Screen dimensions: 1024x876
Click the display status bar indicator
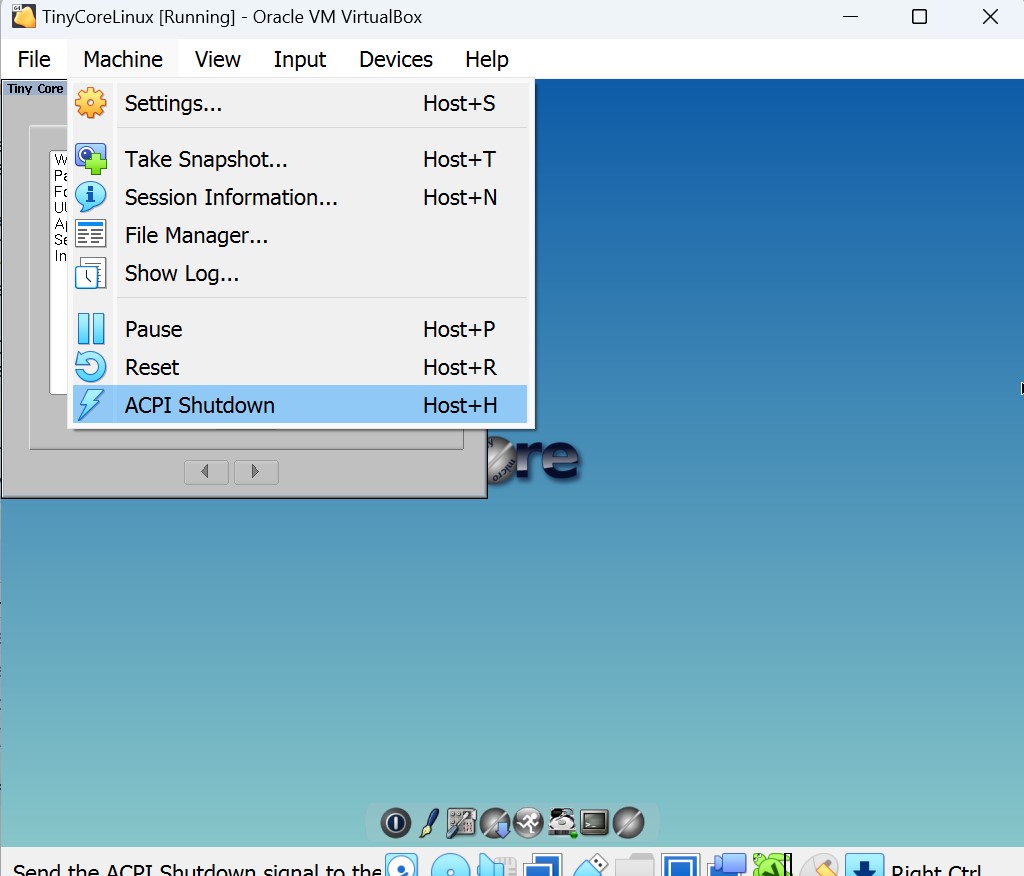coord(680,866)
